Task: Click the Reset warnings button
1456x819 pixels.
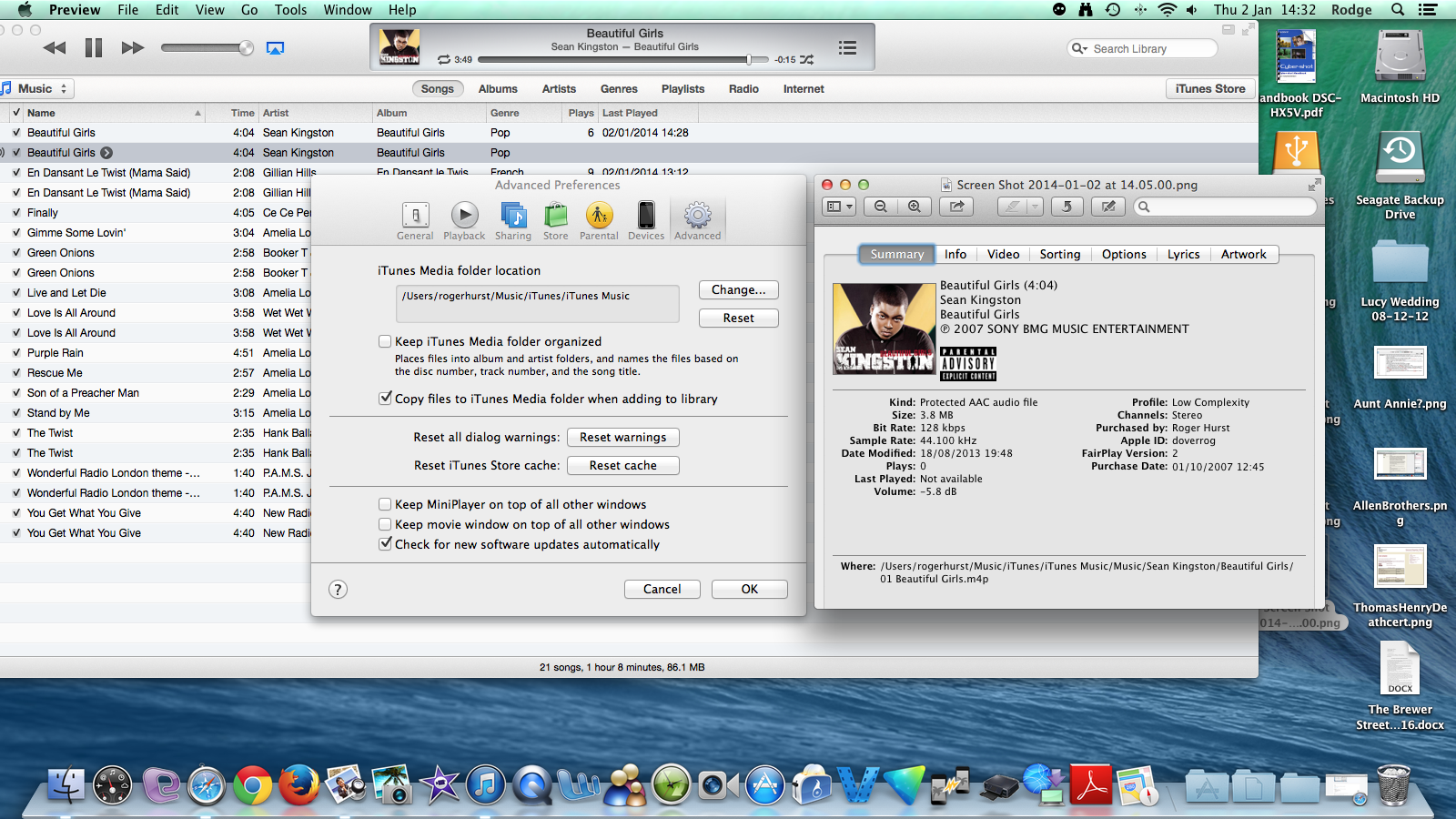Action: click(x=622, y=438)
